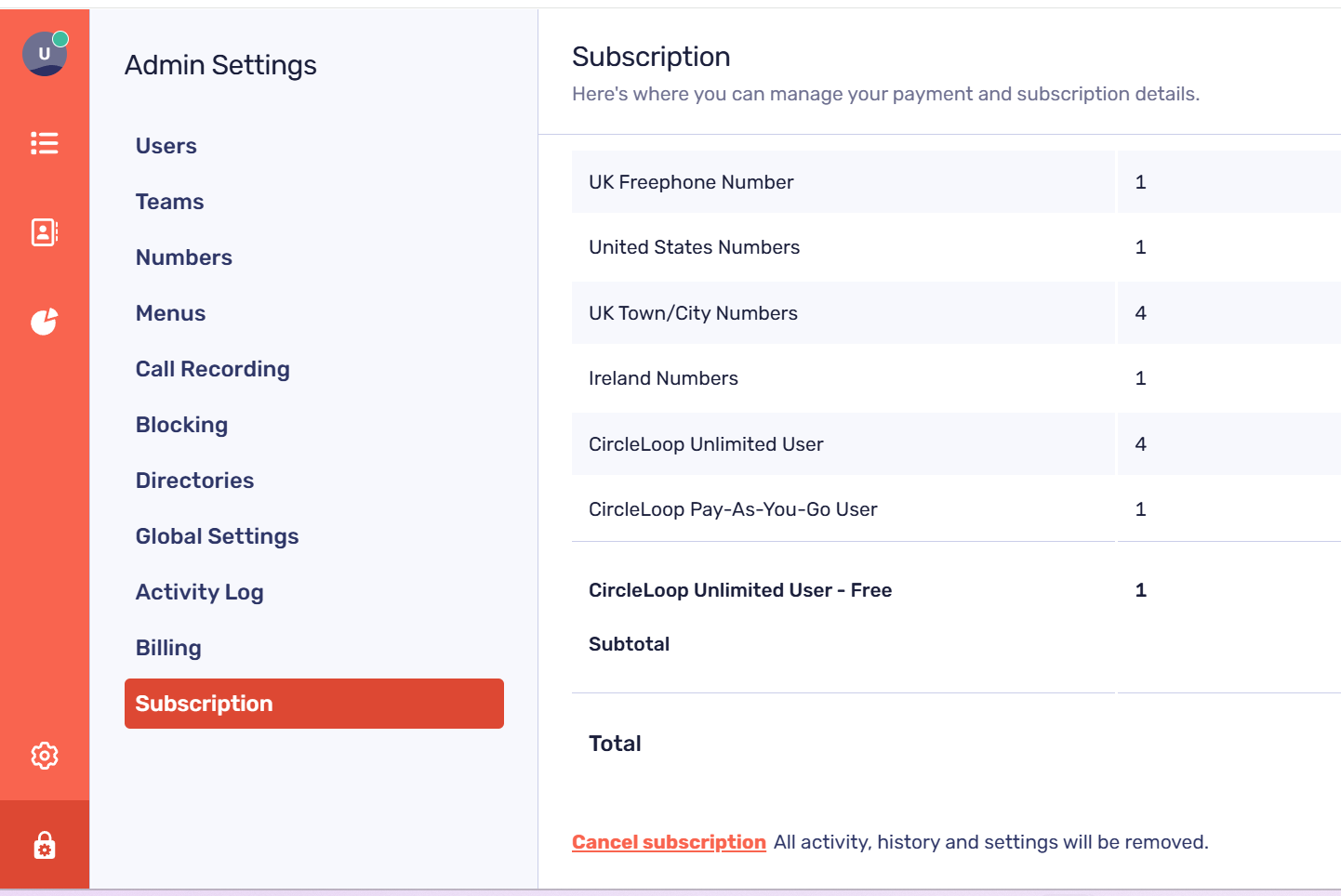This screenshot has width=1341, height=896.
Task: Navigate to Teams settings
Action: point(169,201)
